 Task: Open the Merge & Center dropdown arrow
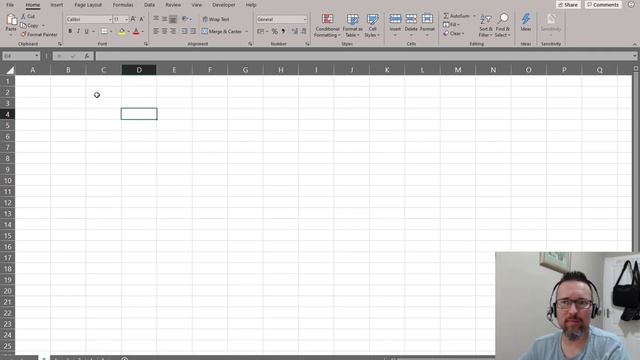247,31
